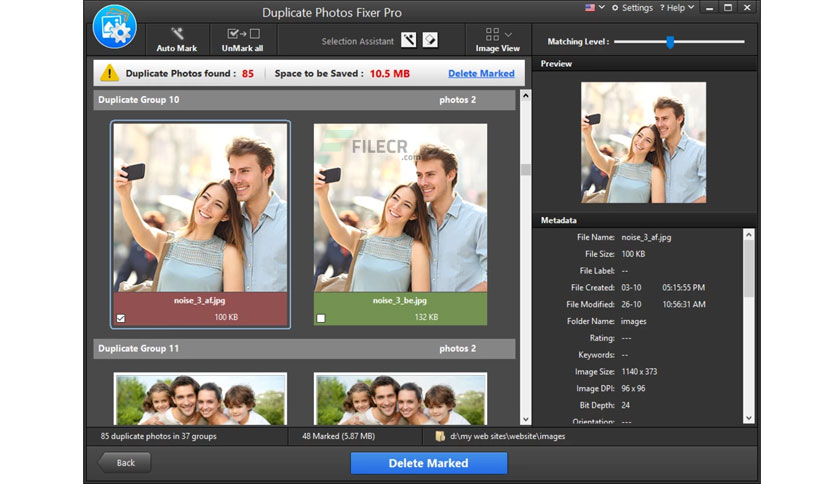This screenshot has height=484, width=836.
Task: Click the Selection Assistant eraser icon
Action: pyautogui.click(x=430, y=40)
